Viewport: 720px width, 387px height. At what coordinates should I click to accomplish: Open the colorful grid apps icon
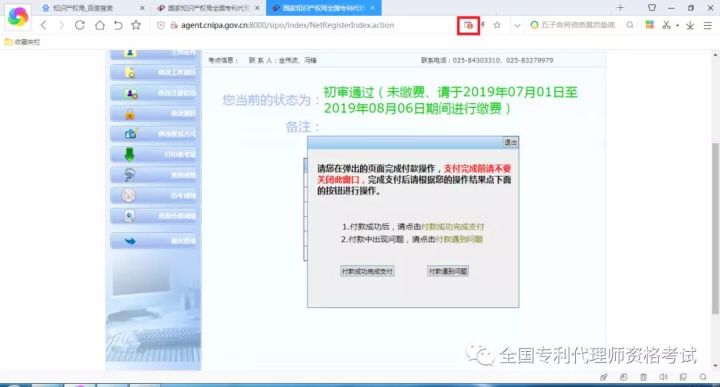(649, 25)
